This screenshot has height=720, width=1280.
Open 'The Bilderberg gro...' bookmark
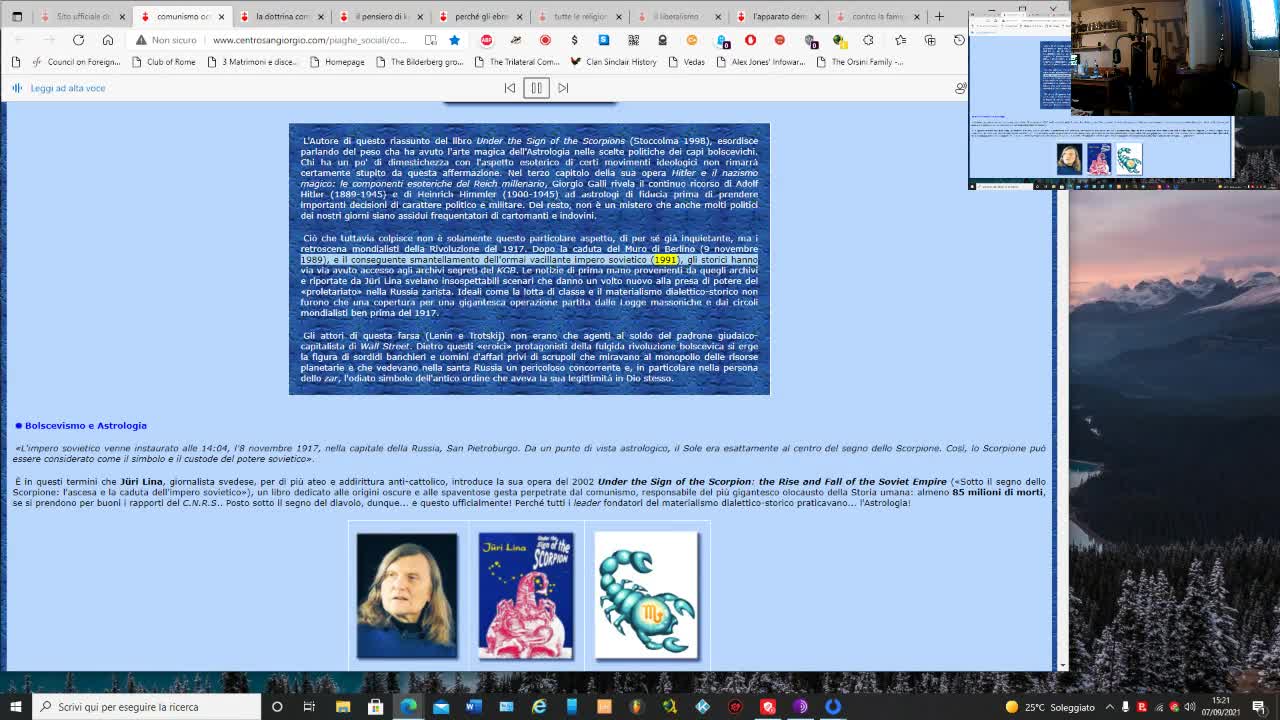click(420, 62)
